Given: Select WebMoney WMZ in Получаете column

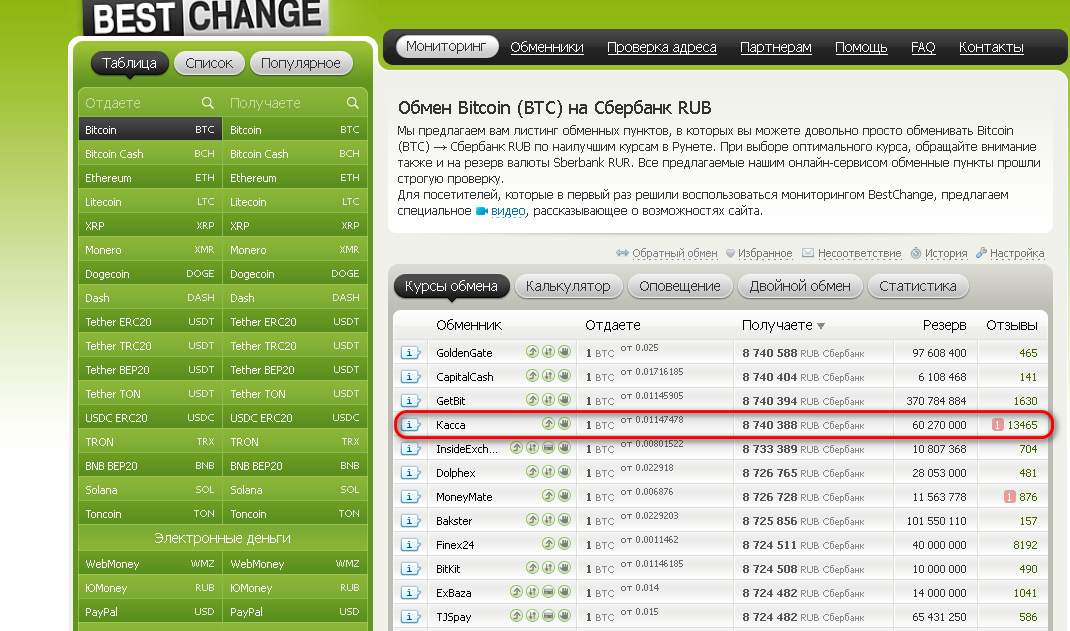Looking at the screenshot, I should click(x=295, y=564).
